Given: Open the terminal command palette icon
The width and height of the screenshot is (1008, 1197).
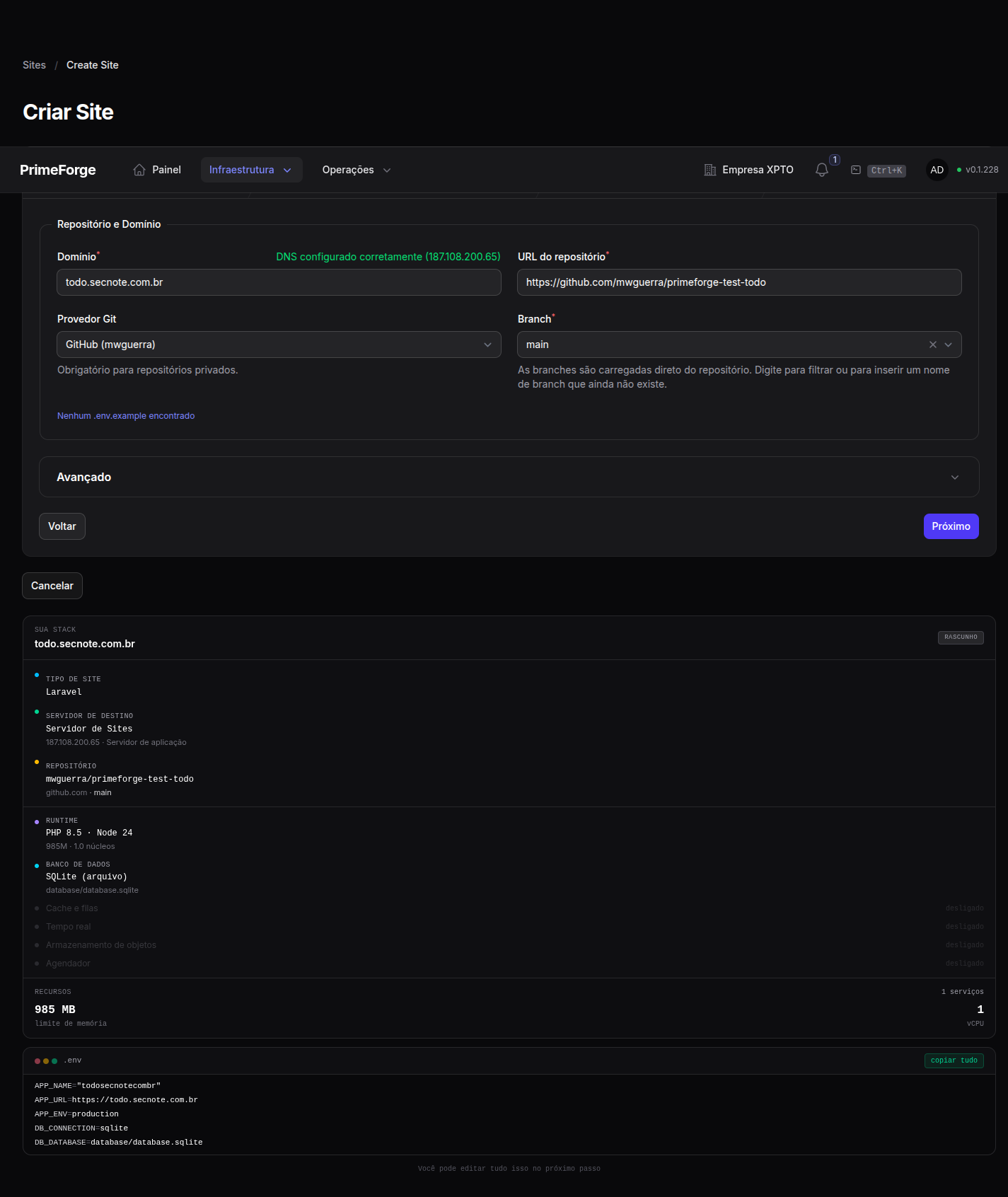Looking at the screenshot, I should pos(856,170).
